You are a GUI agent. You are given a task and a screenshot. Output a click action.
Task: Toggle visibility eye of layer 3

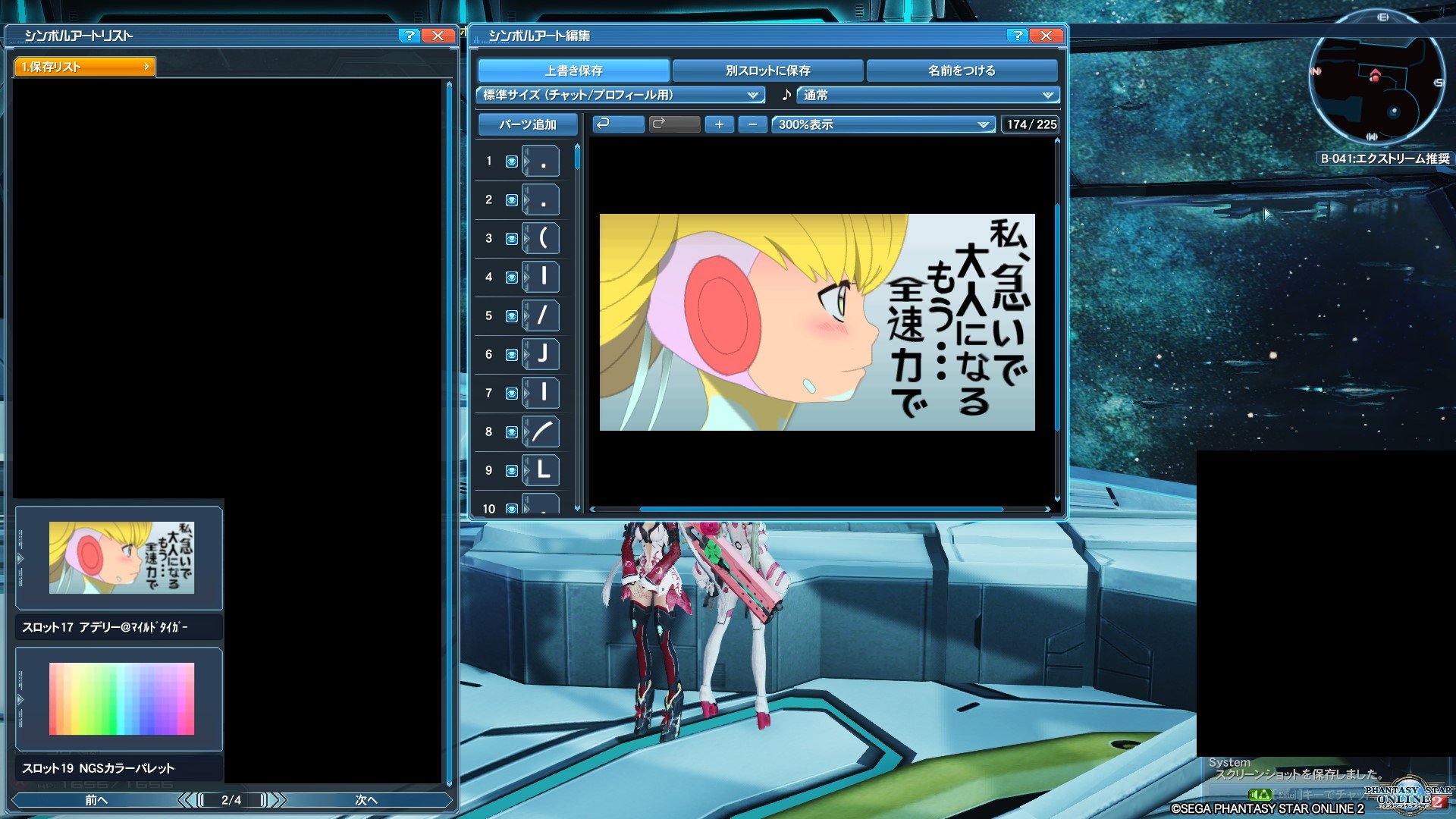coord(512,239)
